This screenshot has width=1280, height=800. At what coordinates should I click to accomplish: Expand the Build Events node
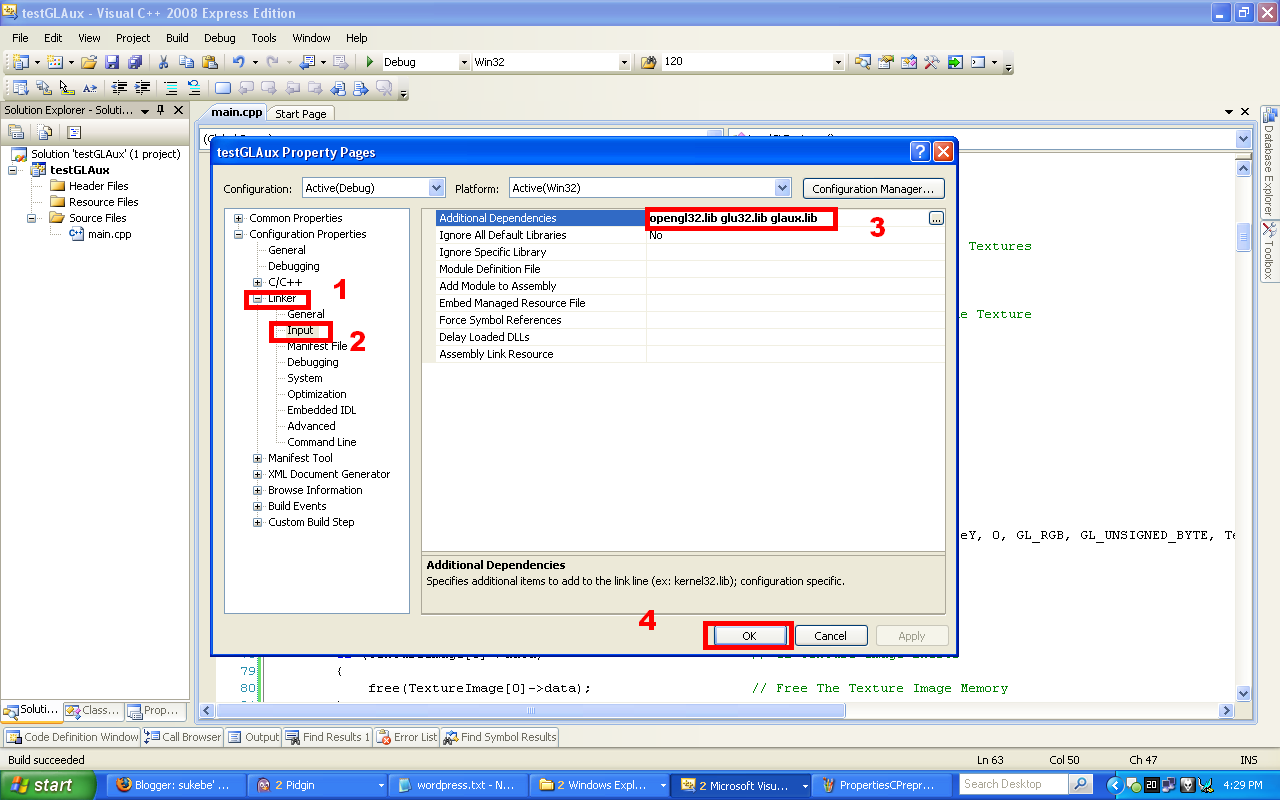[257, 507]
